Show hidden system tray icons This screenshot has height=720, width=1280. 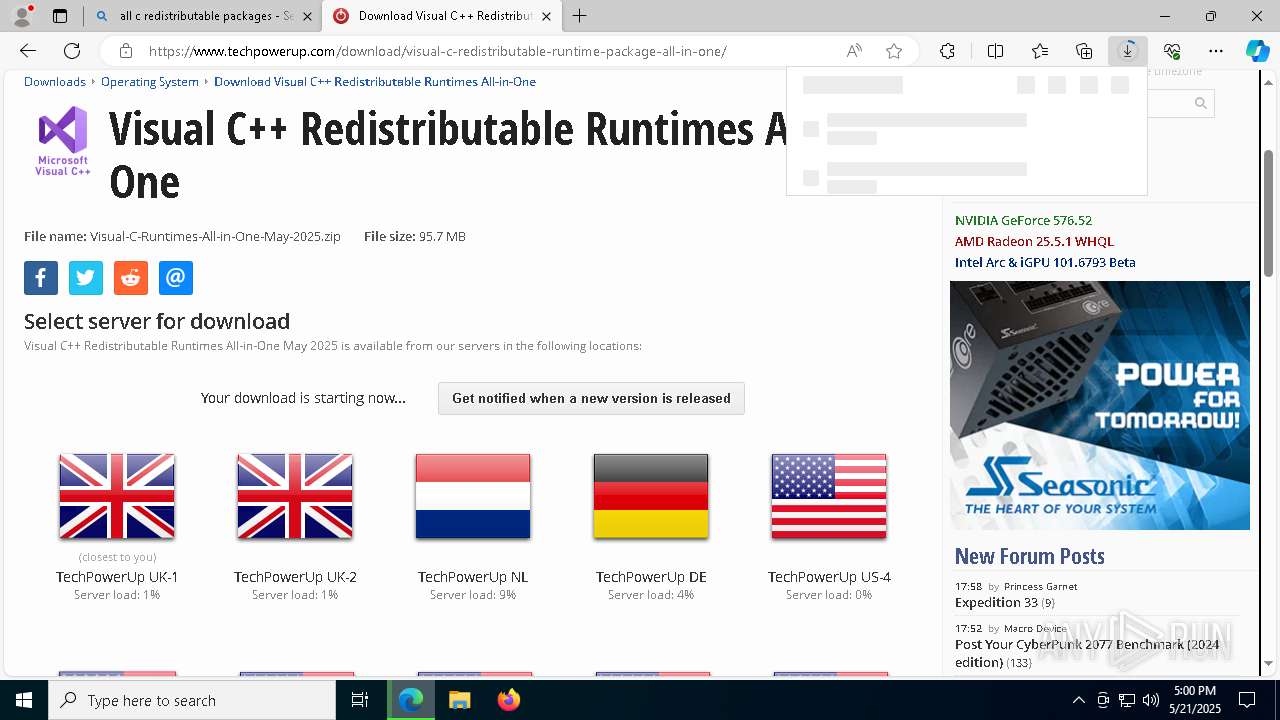(1078, 700)
